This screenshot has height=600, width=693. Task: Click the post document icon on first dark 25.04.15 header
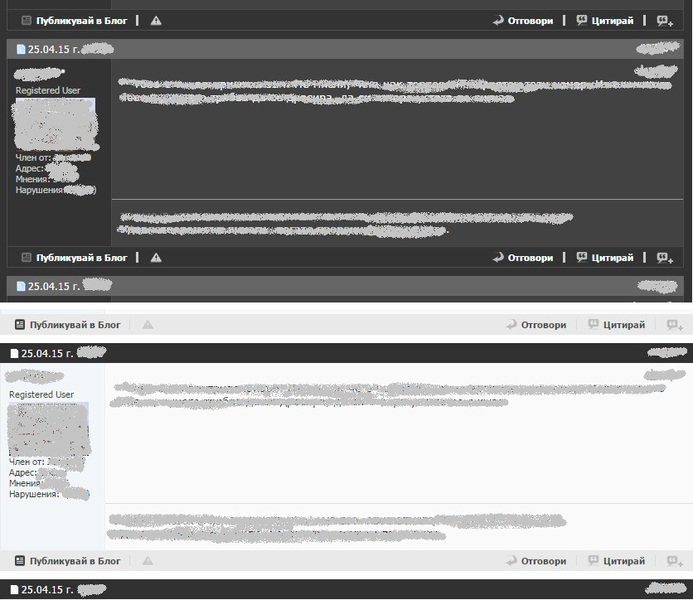(x=21, y=48)
